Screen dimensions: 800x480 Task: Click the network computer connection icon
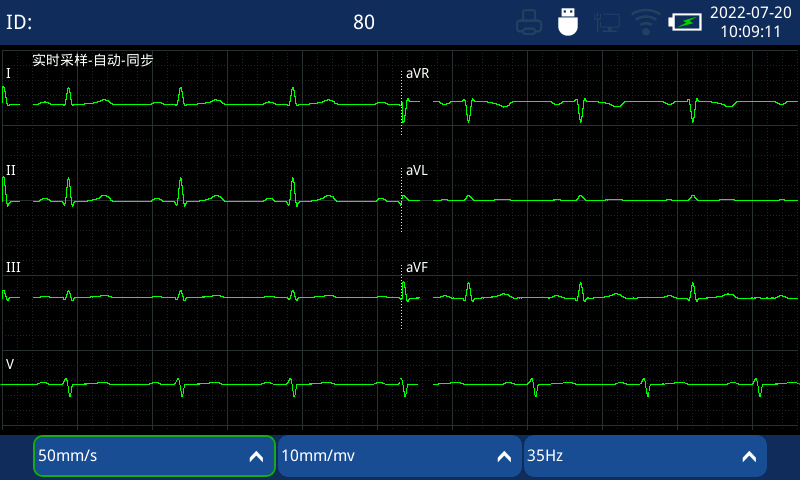pyautogui.click(x=607, y=22)
